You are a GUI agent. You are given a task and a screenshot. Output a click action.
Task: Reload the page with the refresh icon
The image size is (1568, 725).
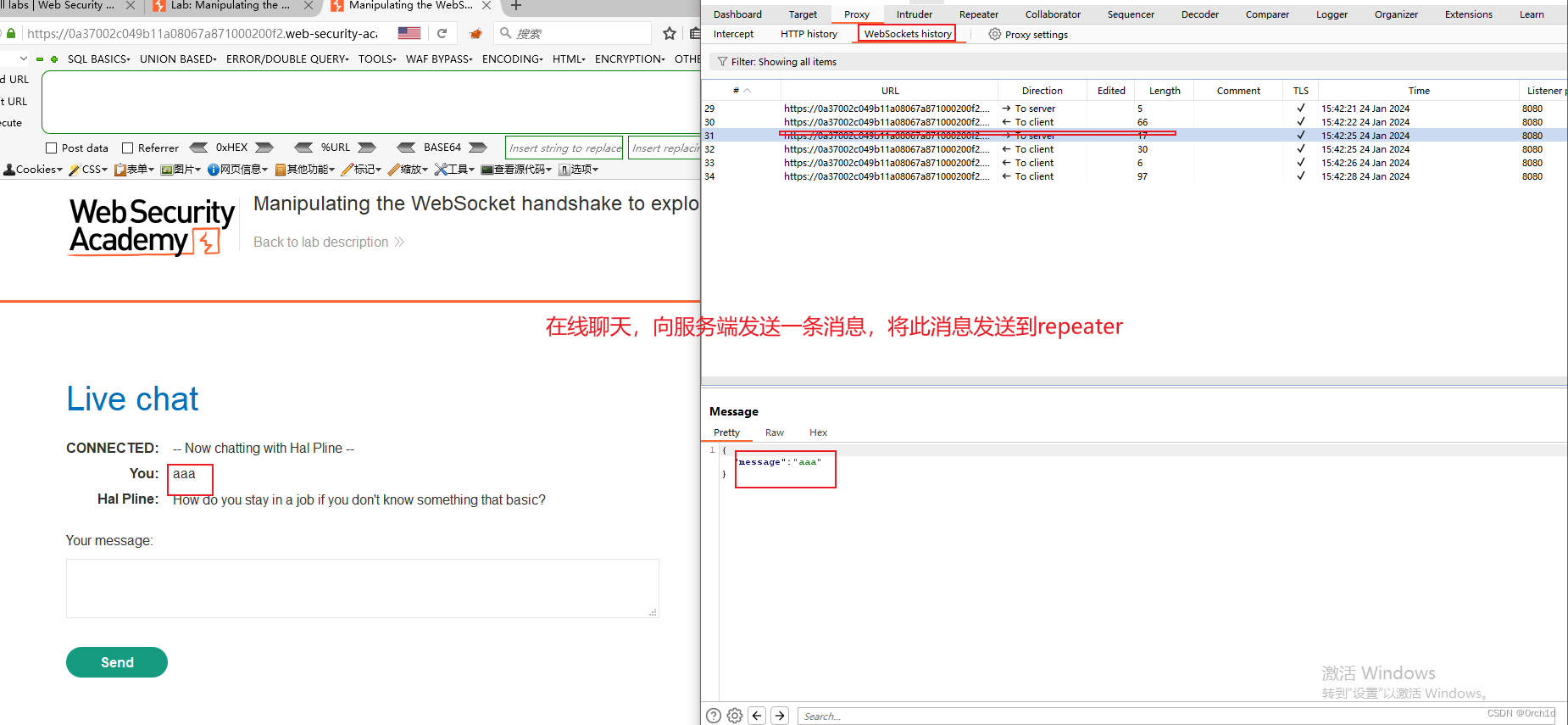coord(442,33)
